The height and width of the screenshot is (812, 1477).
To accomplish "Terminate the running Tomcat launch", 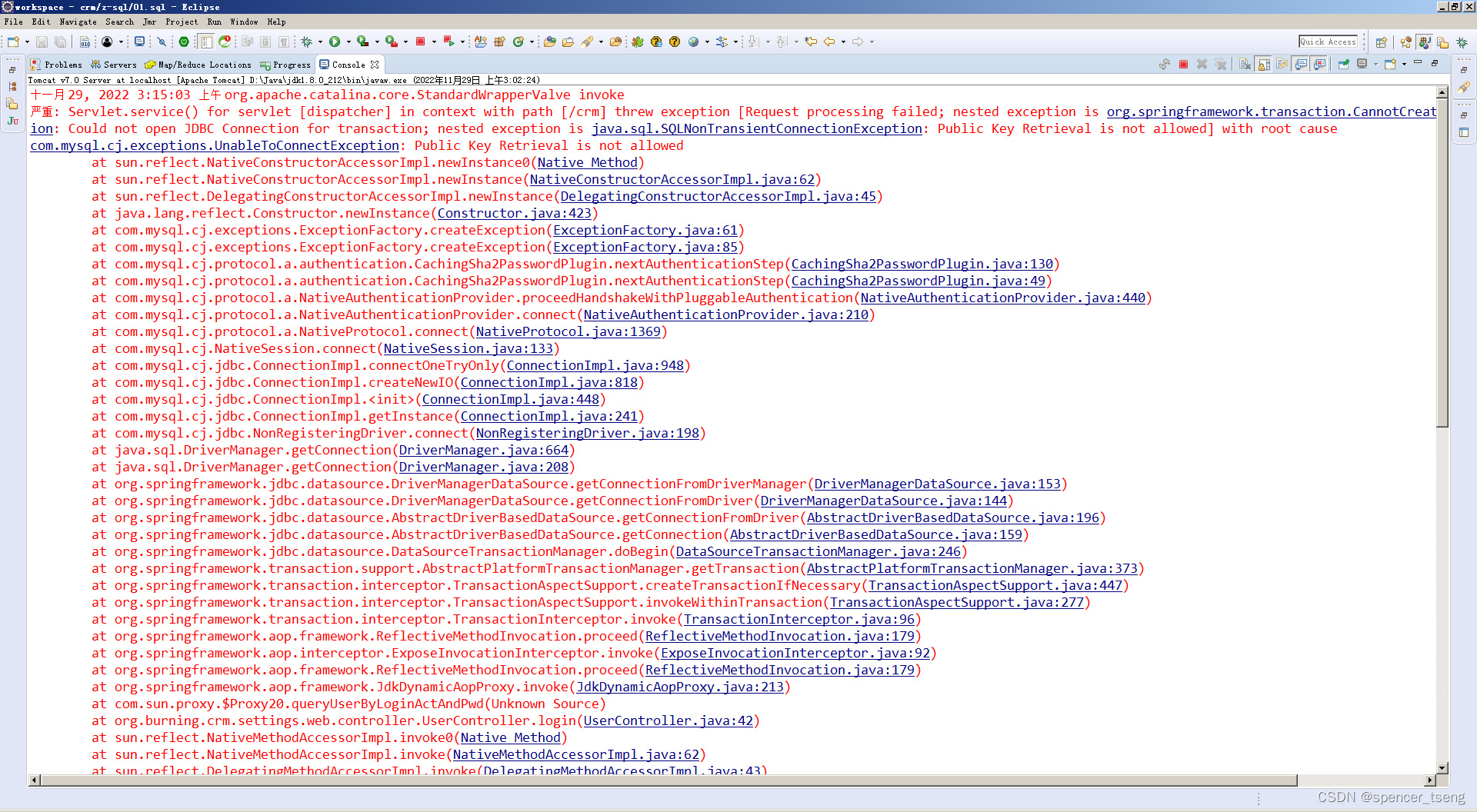I will [x=1184, y=65].
